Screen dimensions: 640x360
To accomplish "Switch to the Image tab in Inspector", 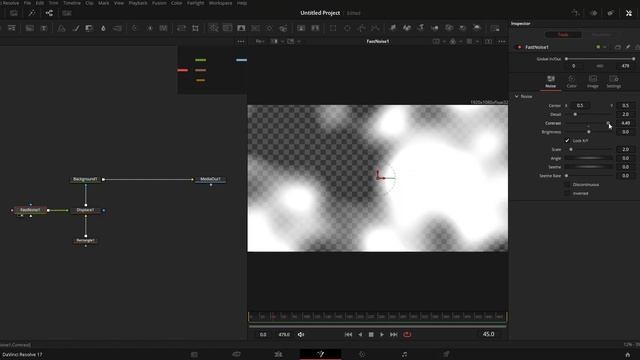I will pos(593,81).
